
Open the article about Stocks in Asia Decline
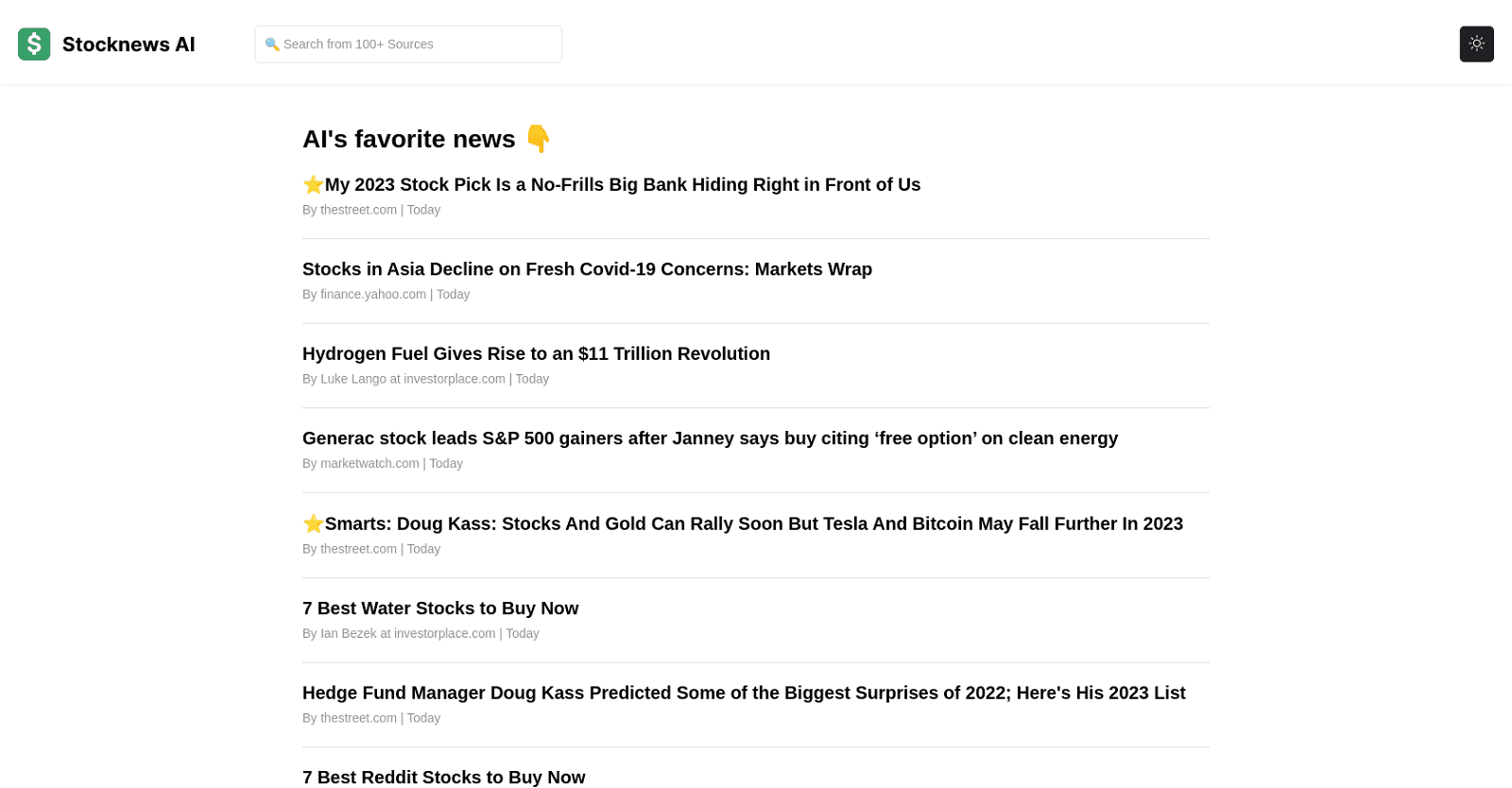point(587,269)
